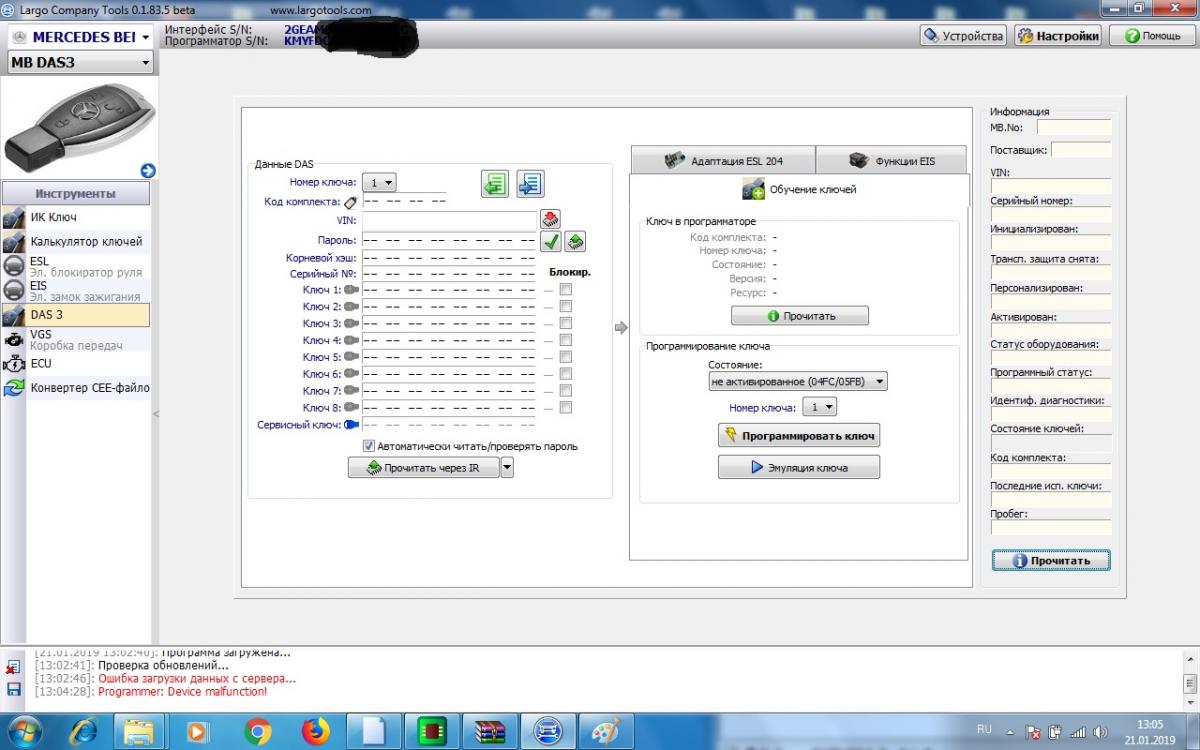Click the blue arrow under the key image
The image size is (1200, 750).
tap(148, 170)
